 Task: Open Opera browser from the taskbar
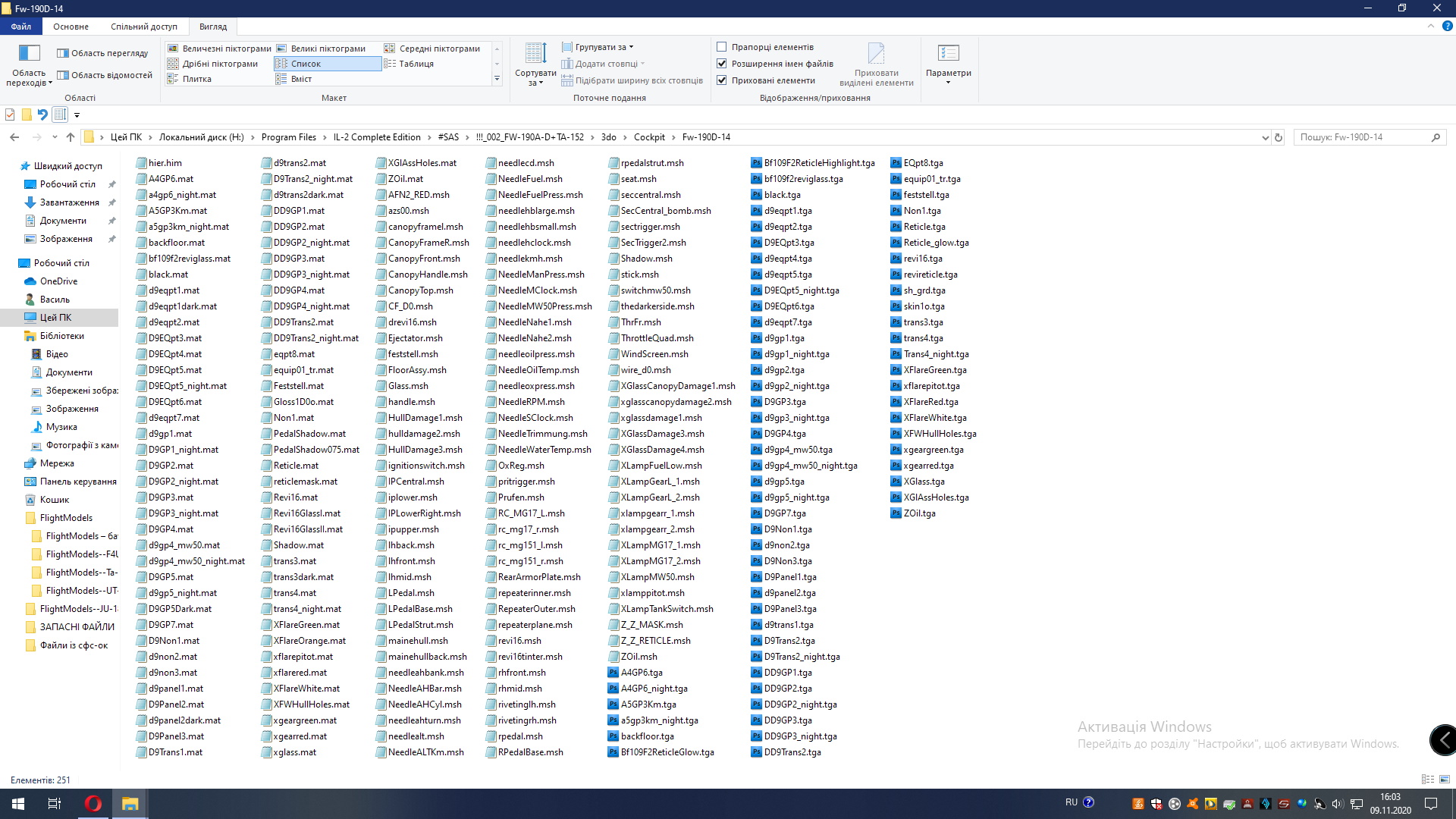(93, 804)
